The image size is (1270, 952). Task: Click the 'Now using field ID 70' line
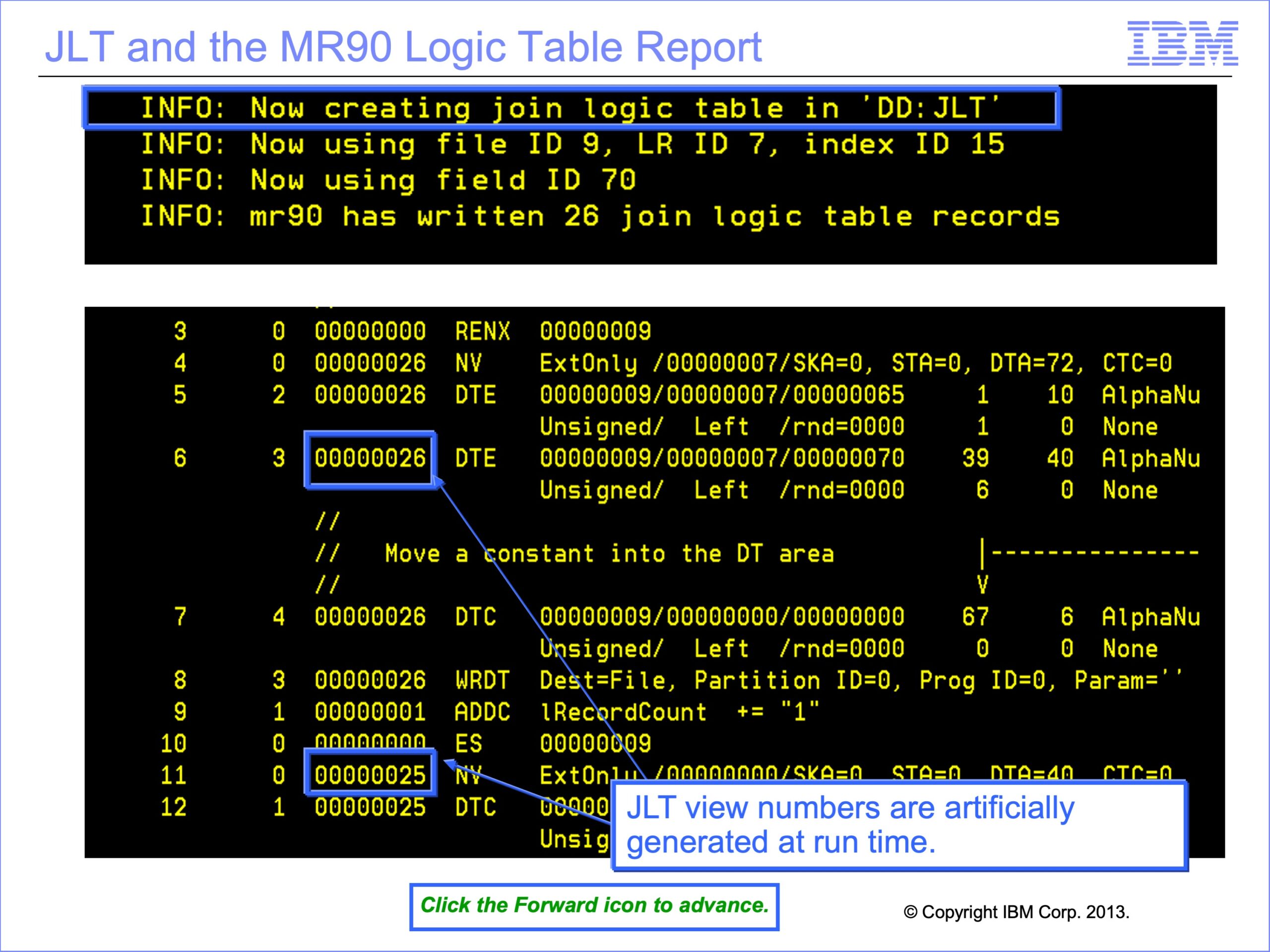(388, 180)
